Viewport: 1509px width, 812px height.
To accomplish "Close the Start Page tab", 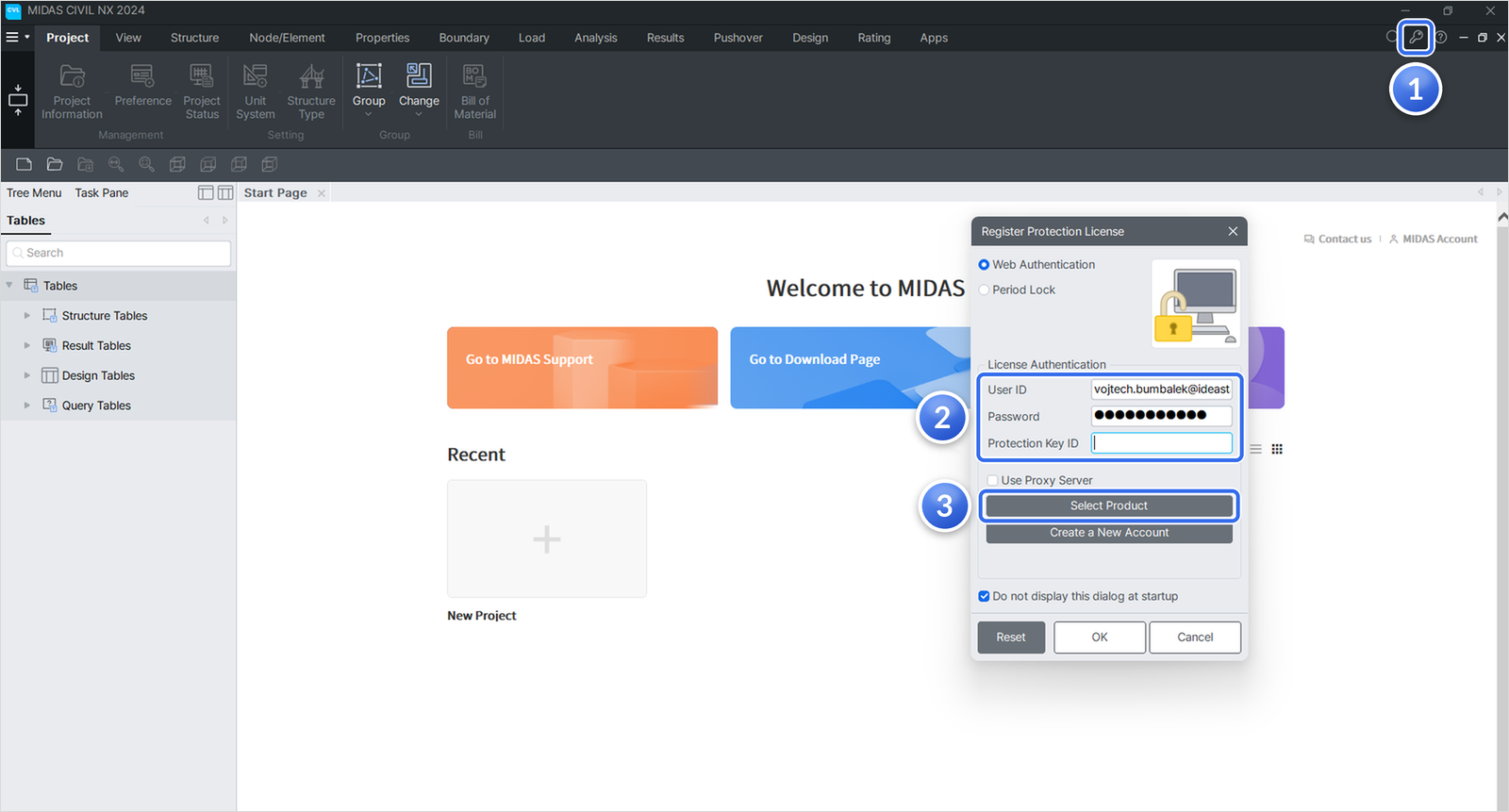I will 322,193.
